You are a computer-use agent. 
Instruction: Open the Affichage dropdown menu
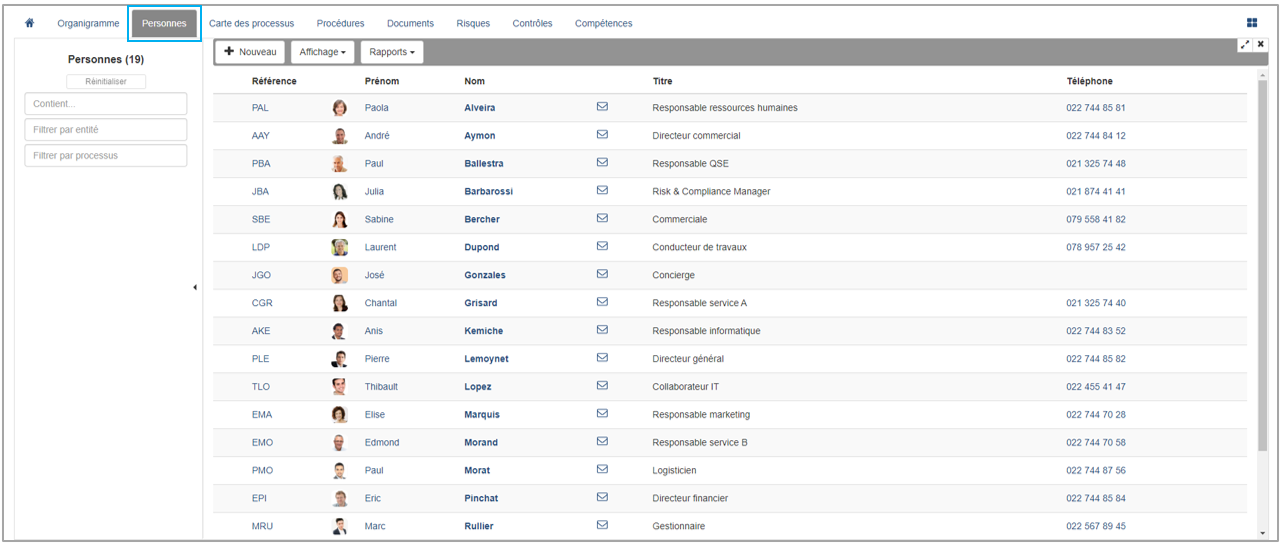click(x=322, y=52)
